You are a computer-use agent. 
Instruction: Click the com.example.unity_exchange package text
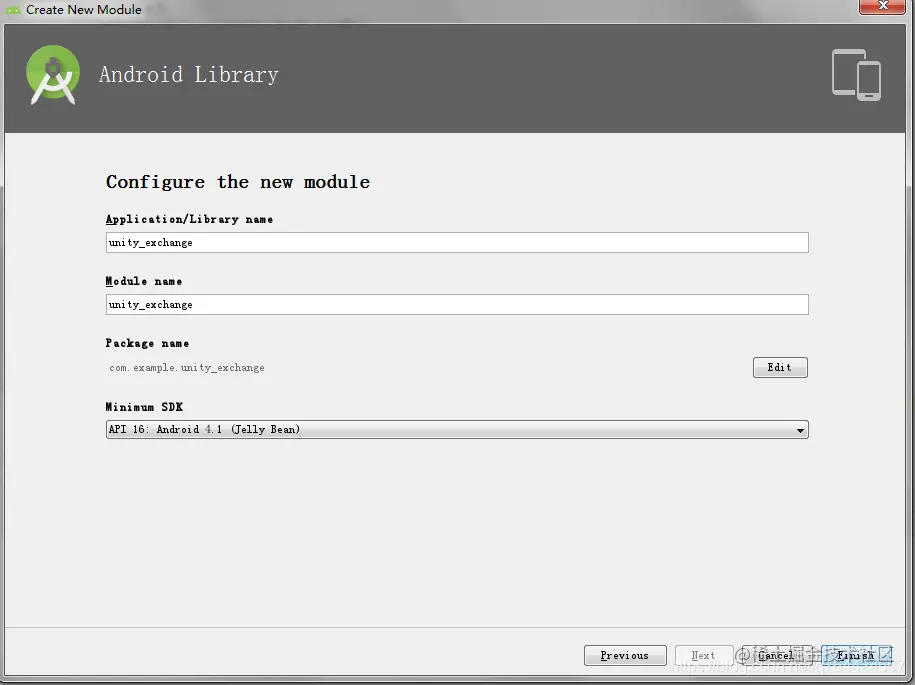point(187,368)
